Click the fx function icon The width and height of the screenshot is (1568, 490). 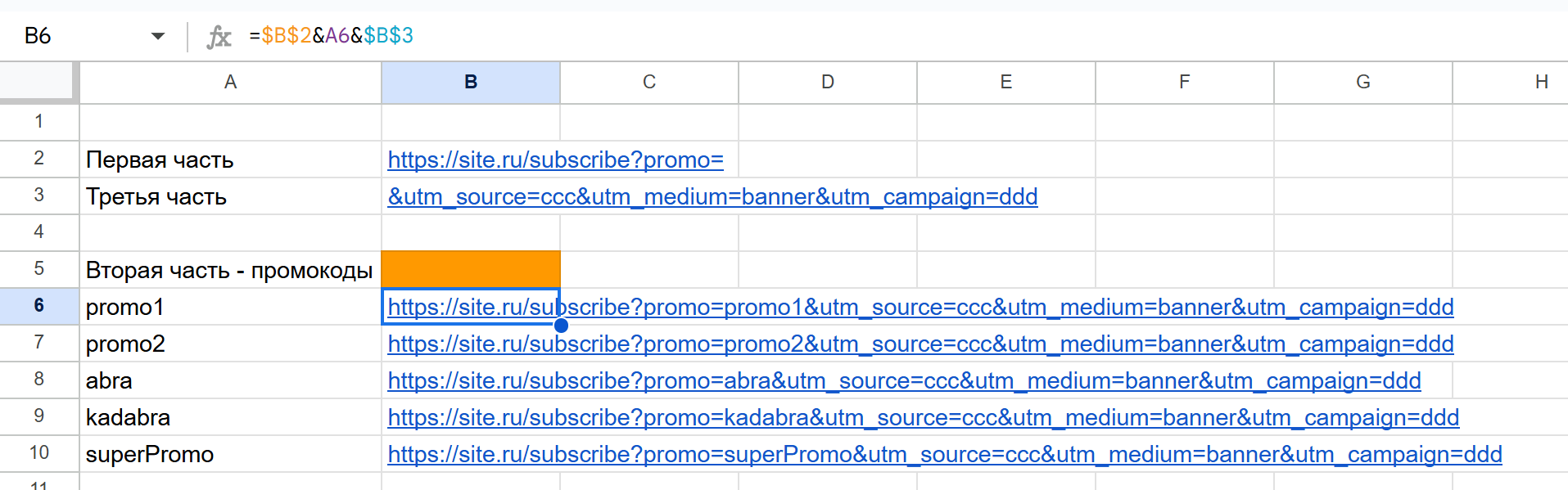[219, 37]
